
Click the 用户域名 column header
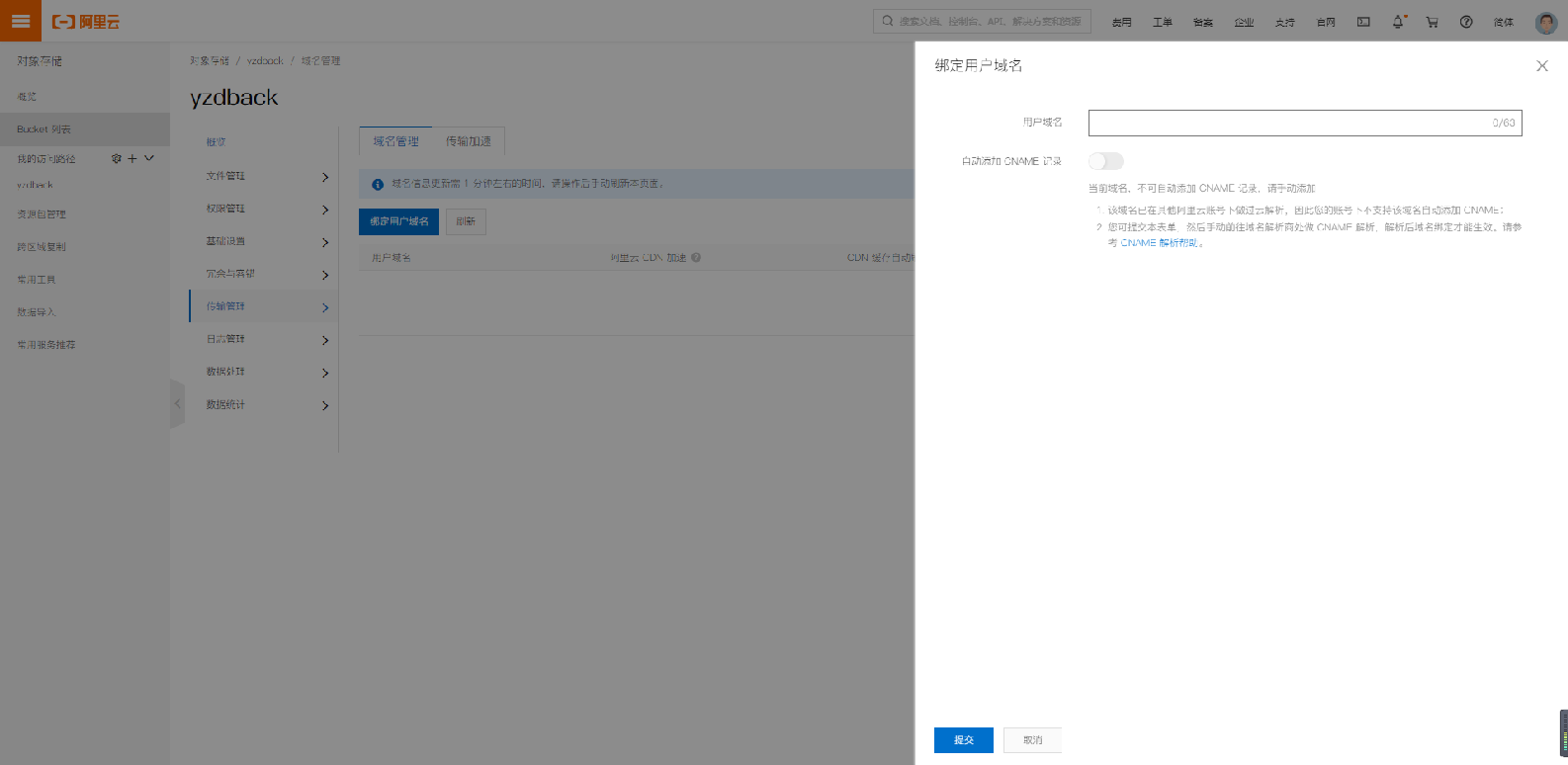click(x=391, y=258)
